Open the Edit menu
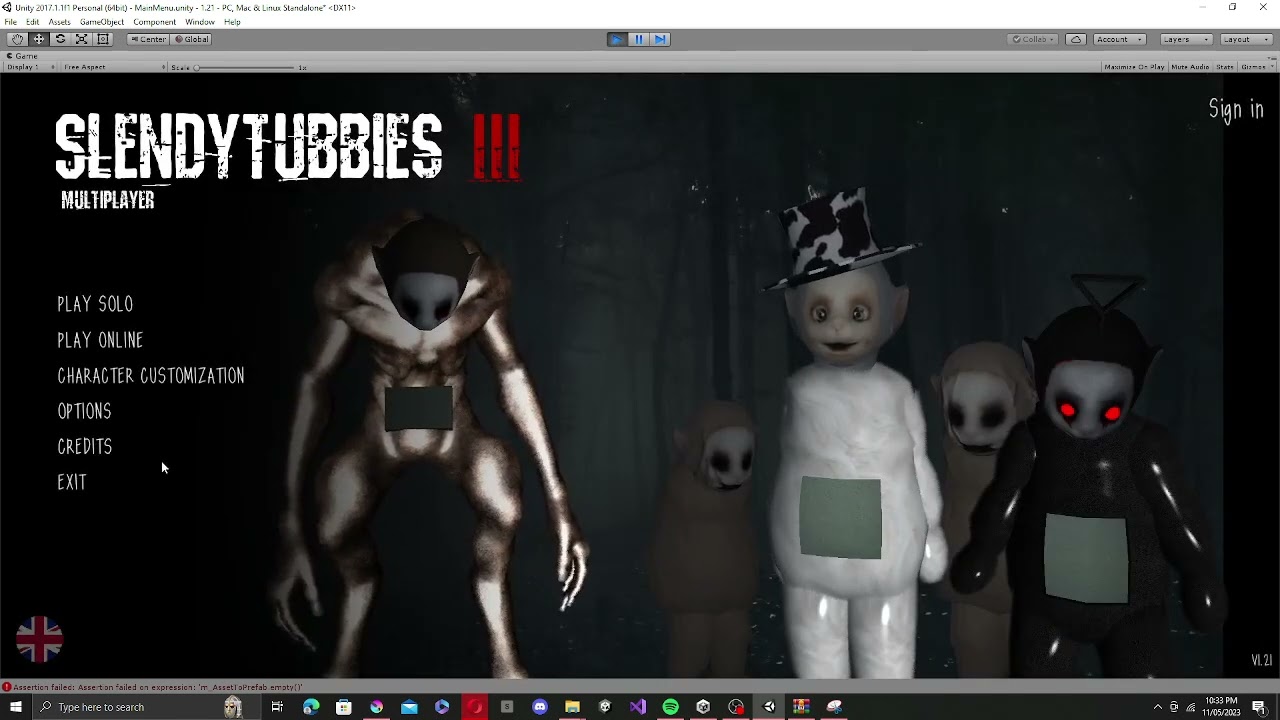The height and width of the screenshot is (720, 1280). pos(32,22)
